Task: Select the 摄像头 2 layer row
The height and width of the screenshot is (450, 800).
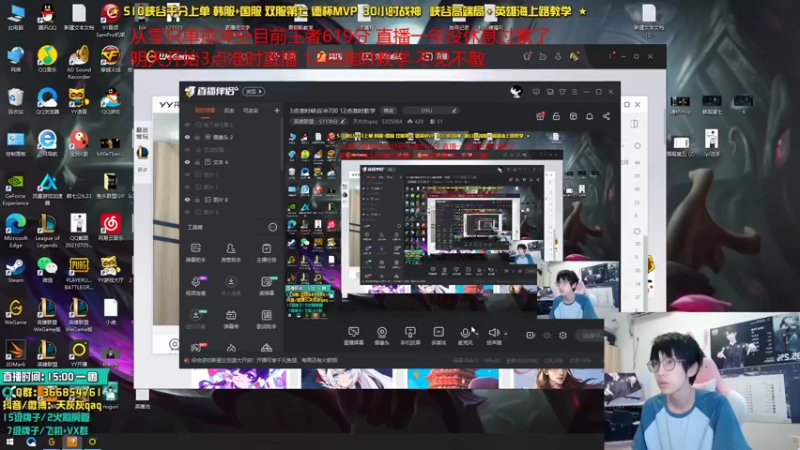Action: pos(231,137)
